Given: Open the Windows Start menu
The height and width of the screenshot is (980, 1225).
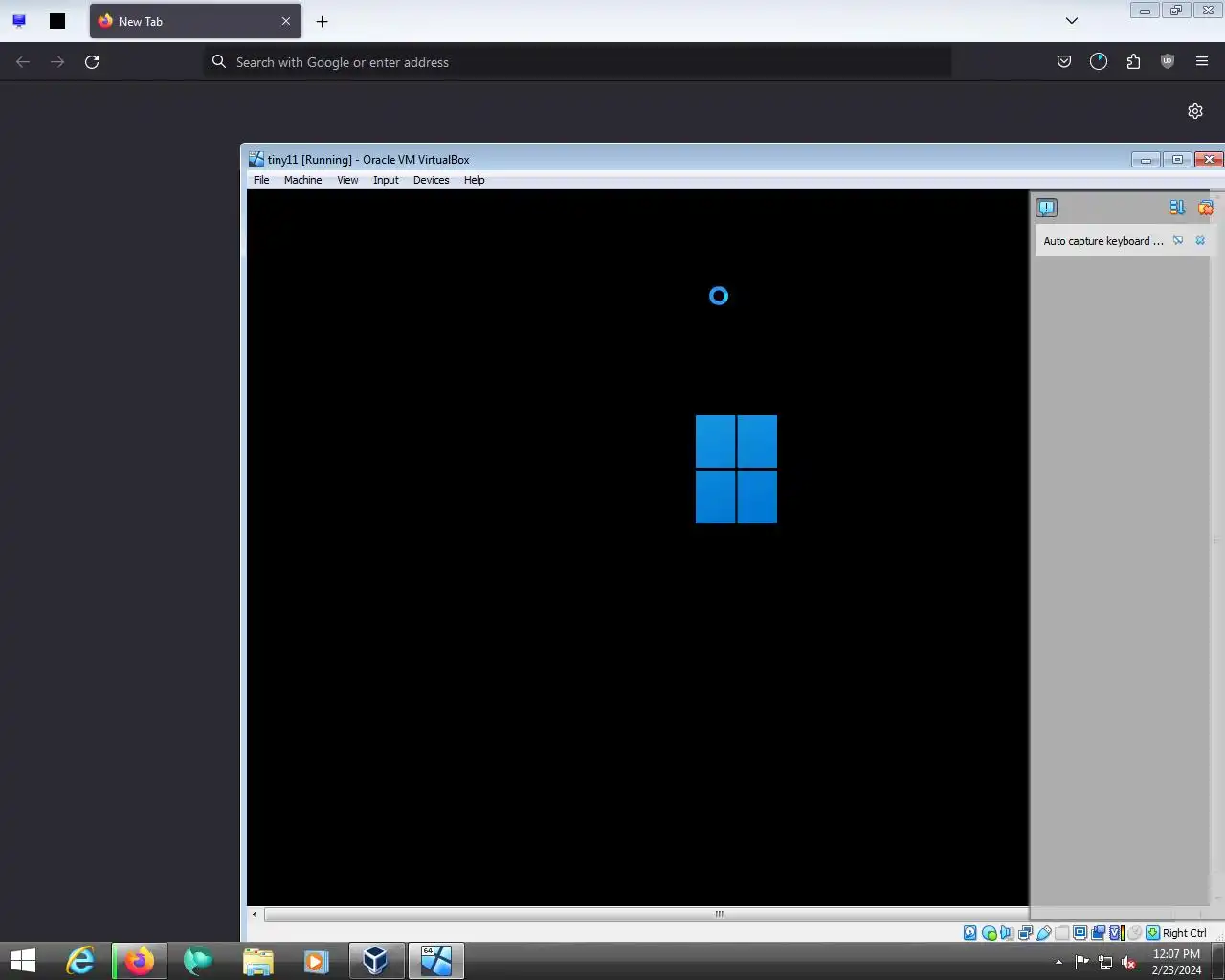Looking at the screenshot, I should pos(22,961).
